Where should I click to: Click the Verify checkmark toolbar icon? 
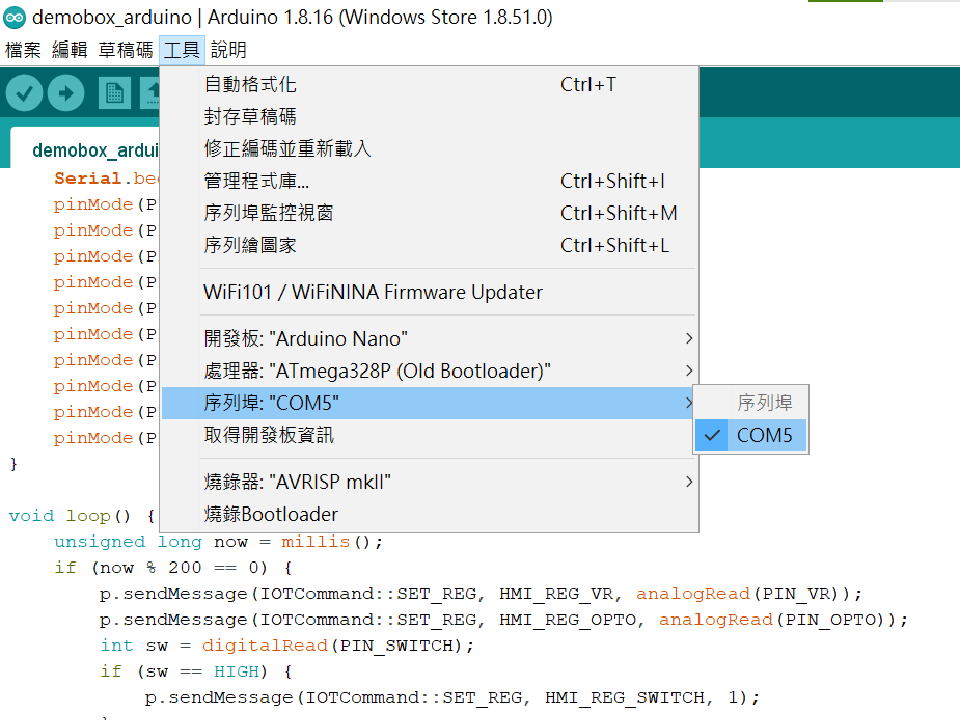(x=24, y=94)
